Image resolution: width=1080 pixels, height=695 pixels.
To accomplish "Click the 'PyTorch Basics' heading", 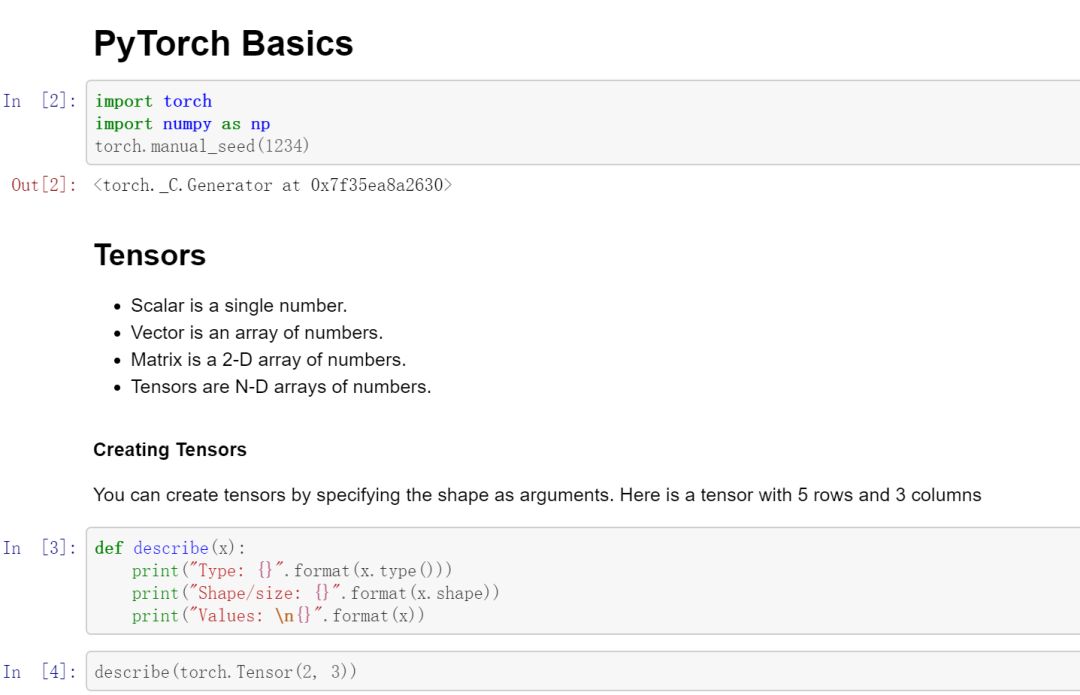I will 223,43.
